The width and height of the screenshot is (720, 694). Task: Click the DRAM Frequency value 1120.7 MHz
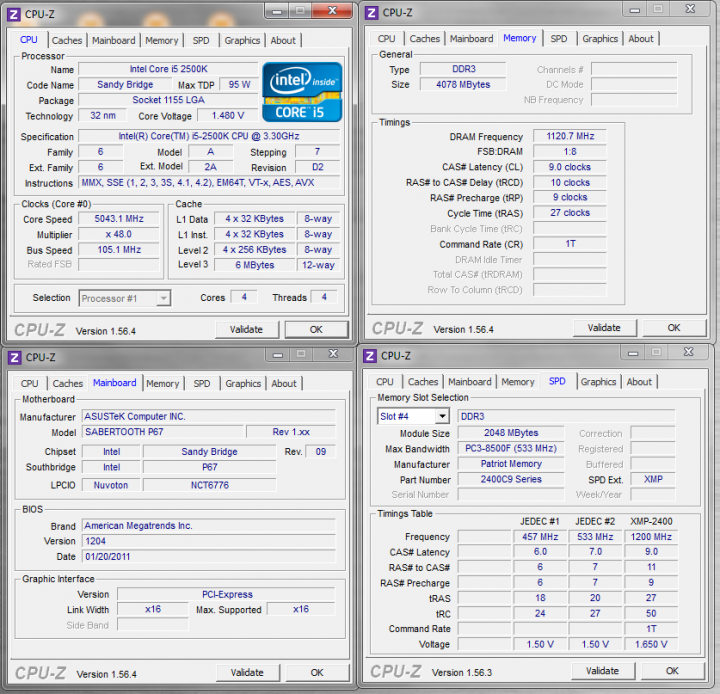click(570, 136)
